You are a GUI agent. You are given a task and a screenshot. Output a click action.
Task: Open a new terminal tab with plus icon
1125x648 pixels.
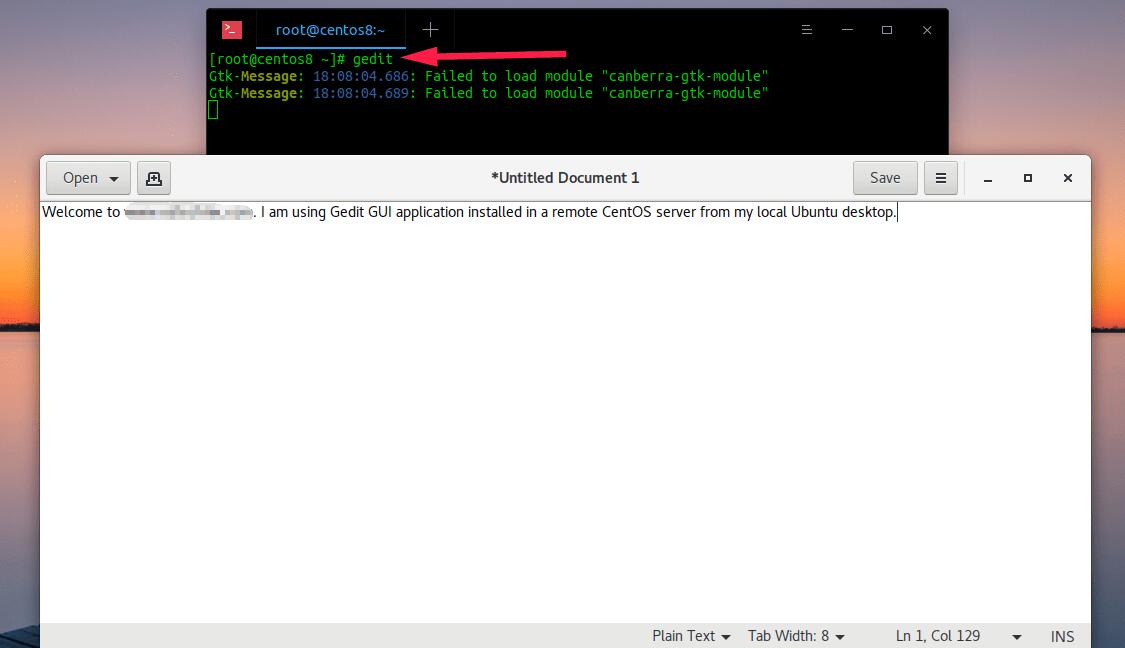pos(430,30)
